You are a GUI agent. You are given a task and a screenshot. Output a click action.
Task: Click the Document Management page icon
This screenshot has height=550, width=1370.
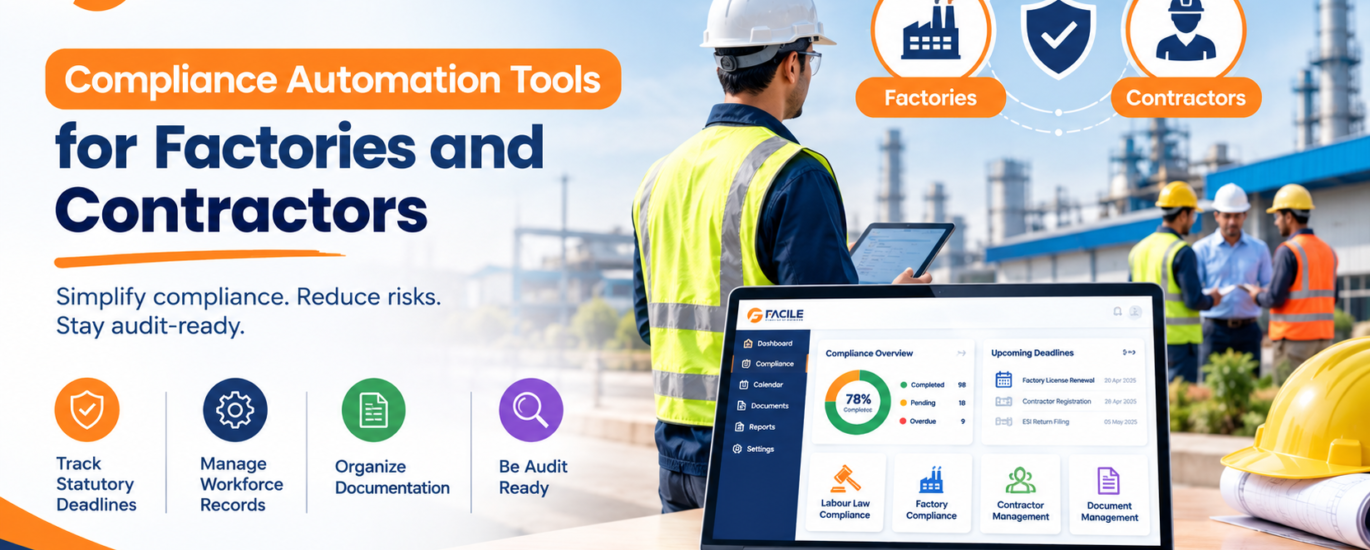point(1108,481)
